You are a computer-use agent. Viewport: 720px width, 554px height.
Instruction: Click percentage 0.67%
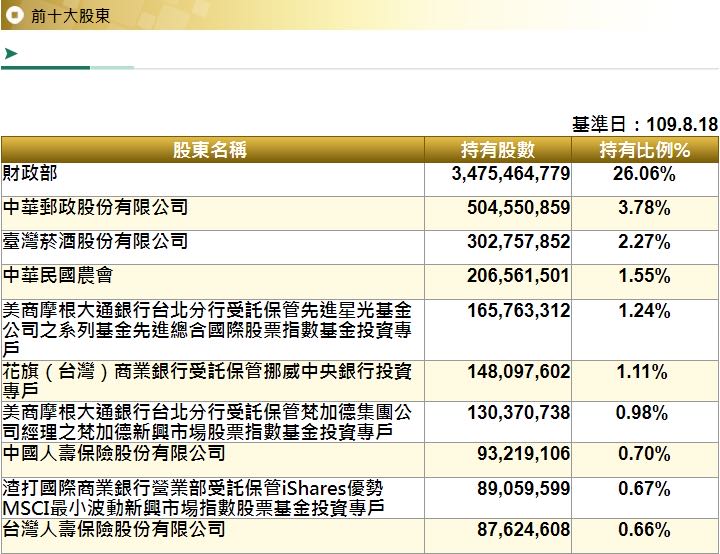point(644,489)
